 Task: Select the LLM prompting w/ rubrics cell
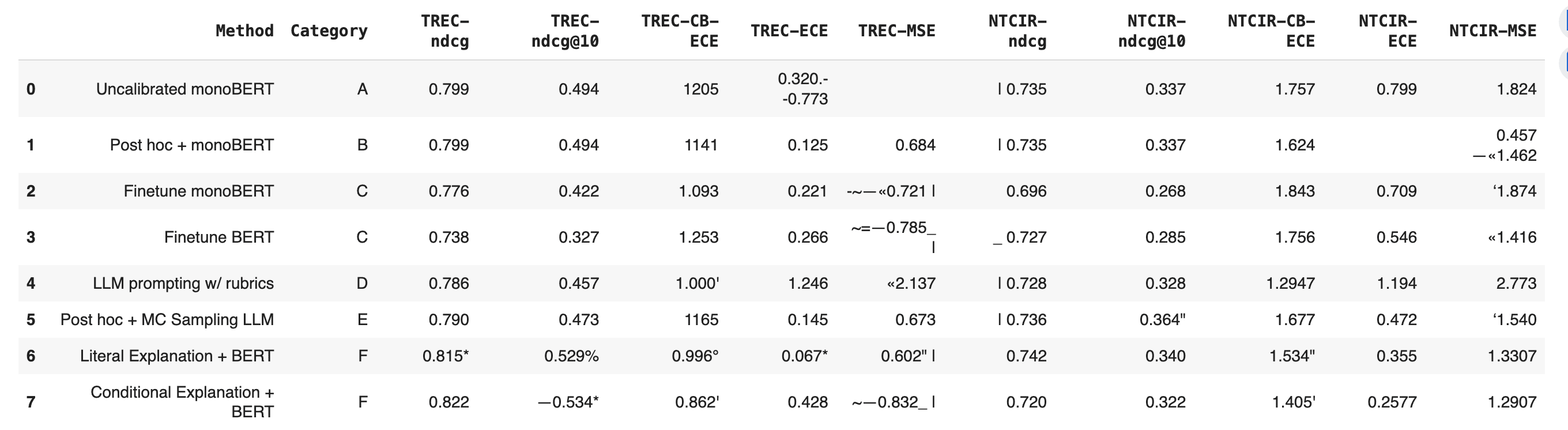click(183, 283)
